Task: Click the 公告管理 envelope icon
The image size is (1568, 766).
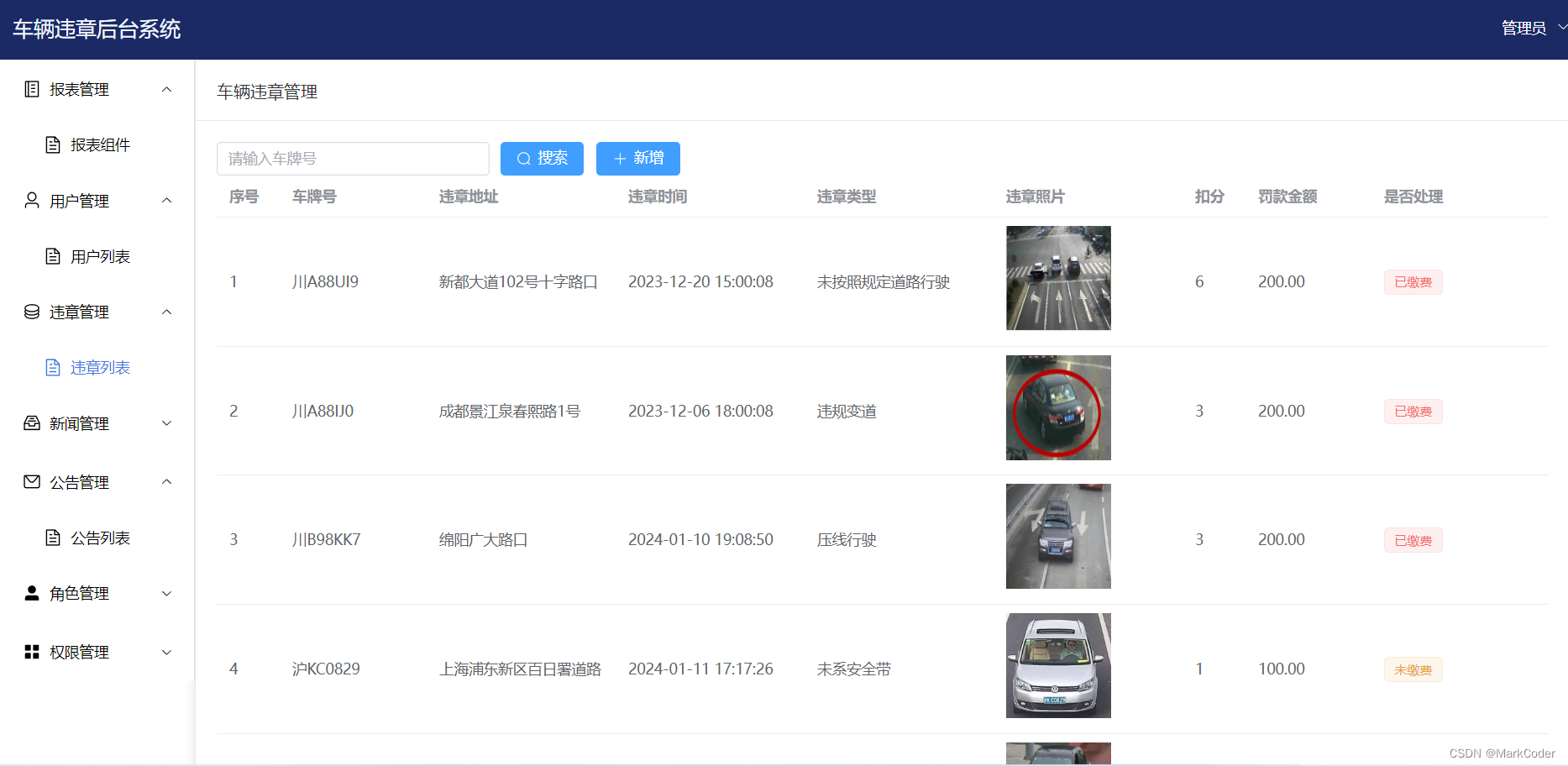Action: click(x=32, y=481)
